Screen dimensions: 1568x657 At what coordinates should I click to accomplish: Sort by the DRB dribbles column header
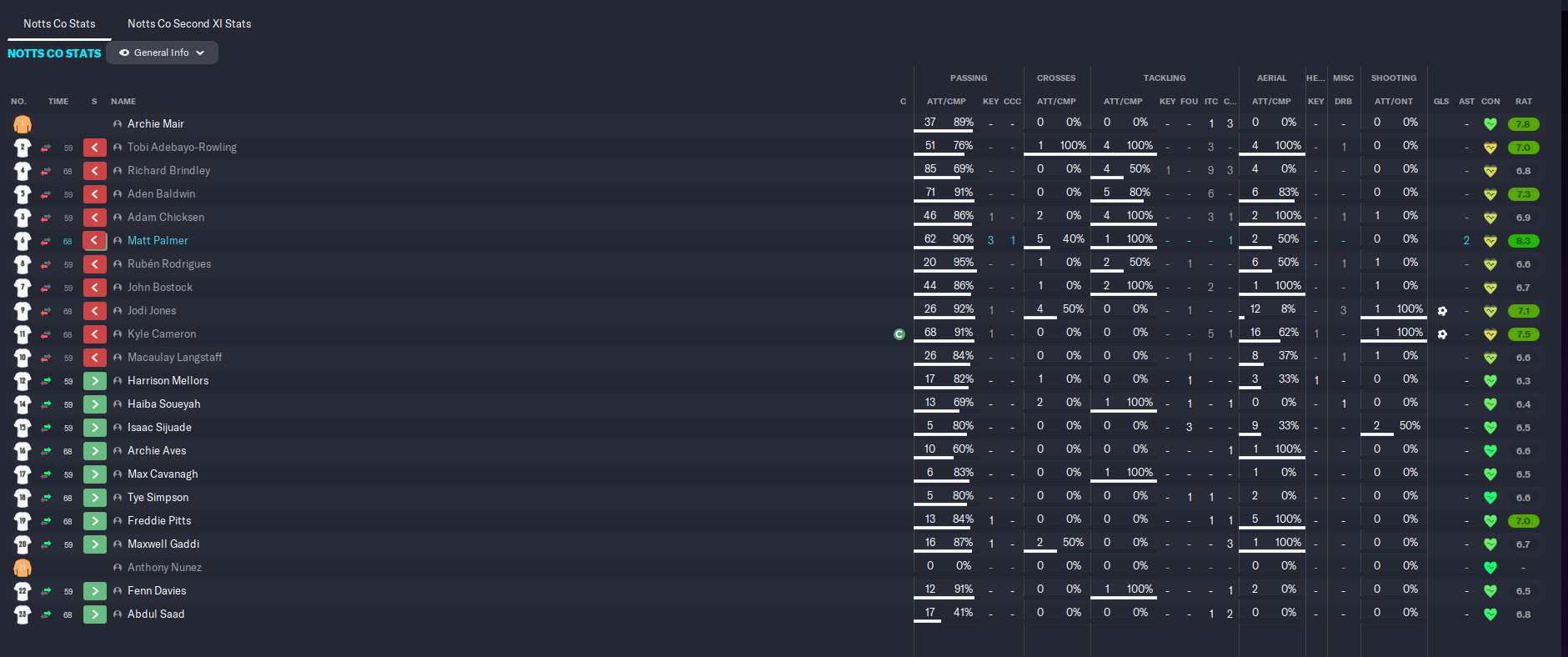point(1343,102)
